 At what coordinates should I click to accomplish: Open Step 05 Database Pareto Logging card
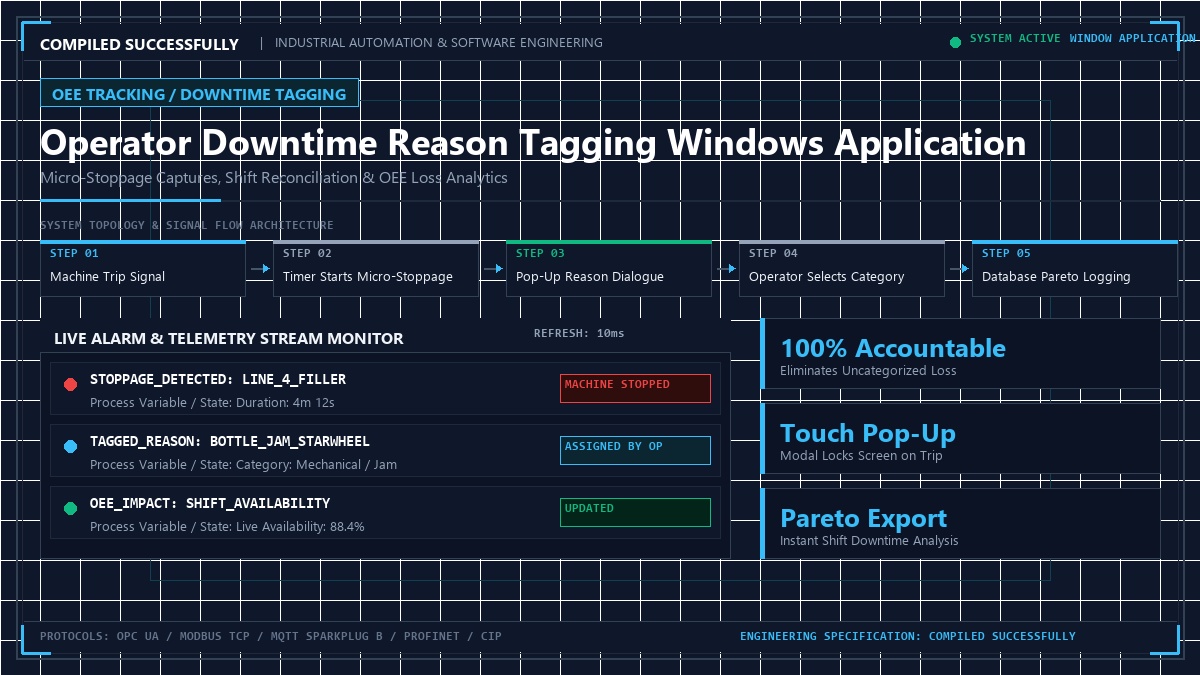point(1075,268)
